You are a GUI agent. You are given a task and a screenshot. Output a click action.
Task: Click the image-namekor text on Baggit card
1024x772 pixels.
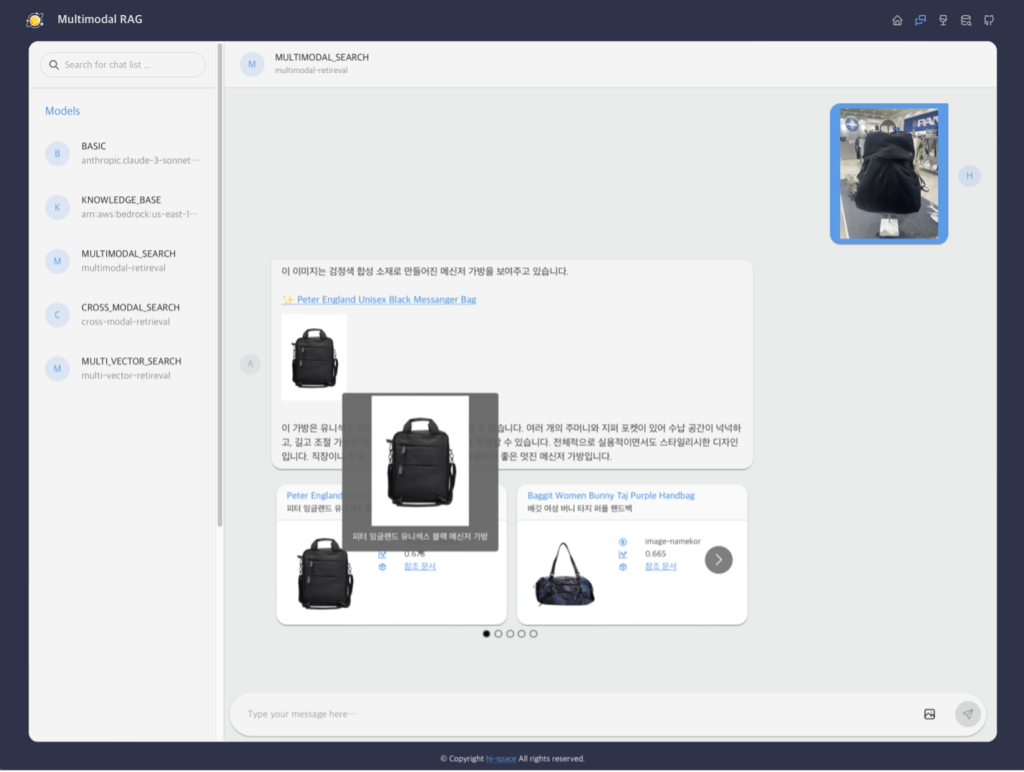(673, 541)
